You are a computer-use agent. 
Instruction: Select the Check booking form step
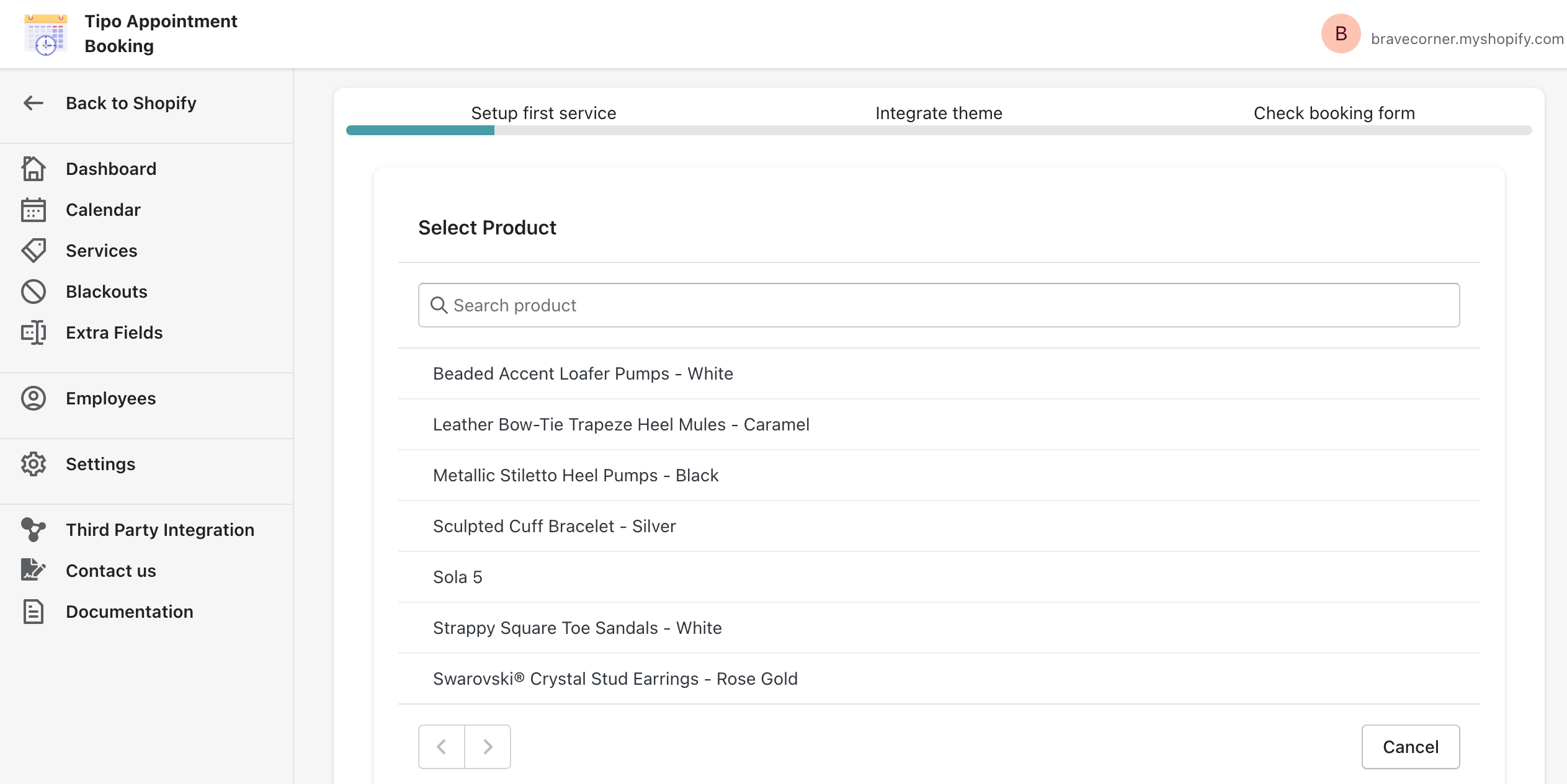click(1334, 113)
